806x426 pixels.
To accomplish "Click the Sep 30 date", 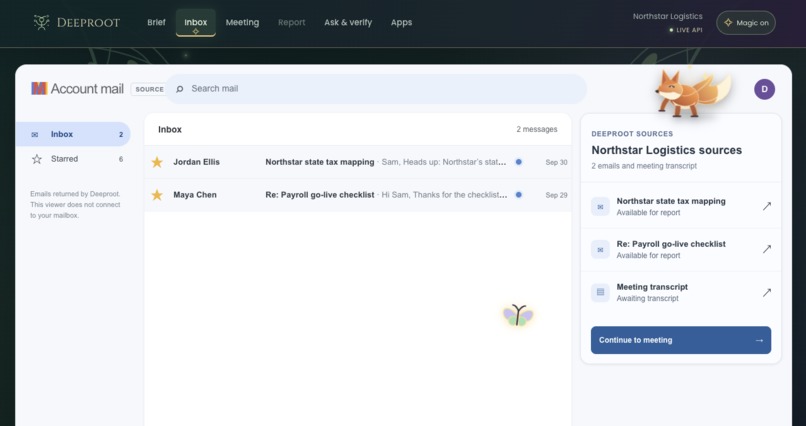I will click(x=556, y=162).
